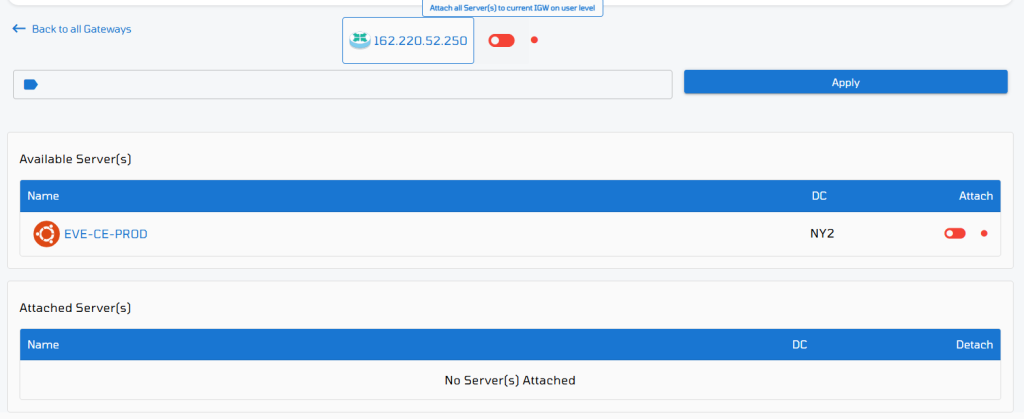This screenshot has height=419, width=1024.
Task: Click Ubuntu icon for EVE-CE-PROD
Action: tap(46, 234)
